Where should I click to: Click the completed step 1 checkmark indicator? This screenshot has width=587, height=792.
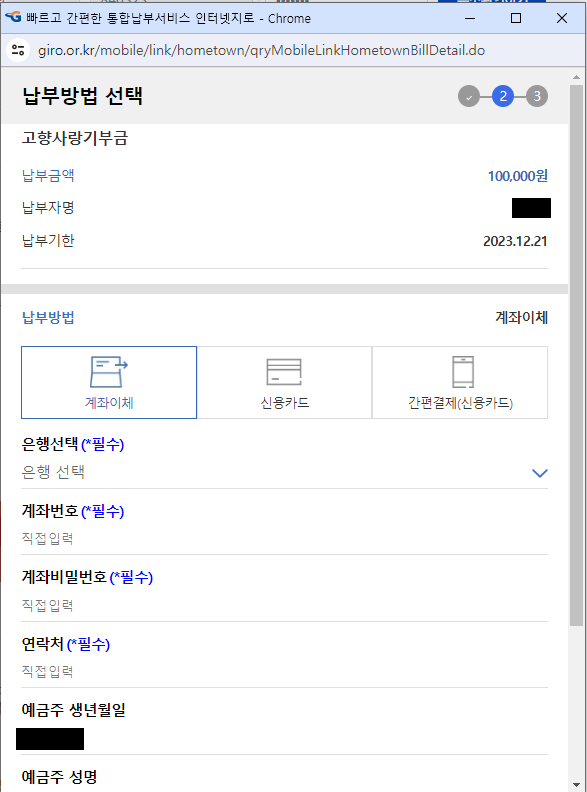tap(469, 96)
